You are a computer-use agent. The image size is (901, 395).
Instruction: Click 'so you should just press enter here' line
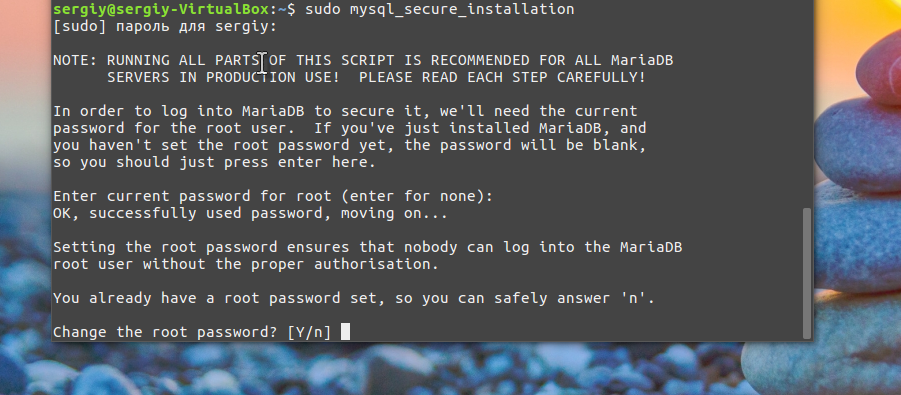(214, 163)
